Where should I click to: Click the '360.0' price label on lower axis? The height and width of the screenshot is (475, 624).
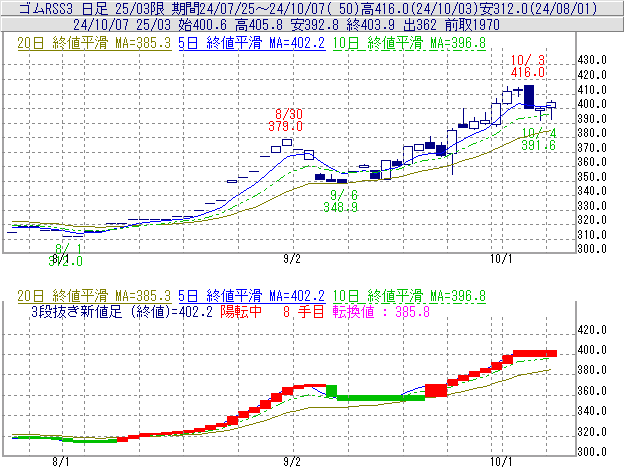pyautogui.click(x=592, y=391)
